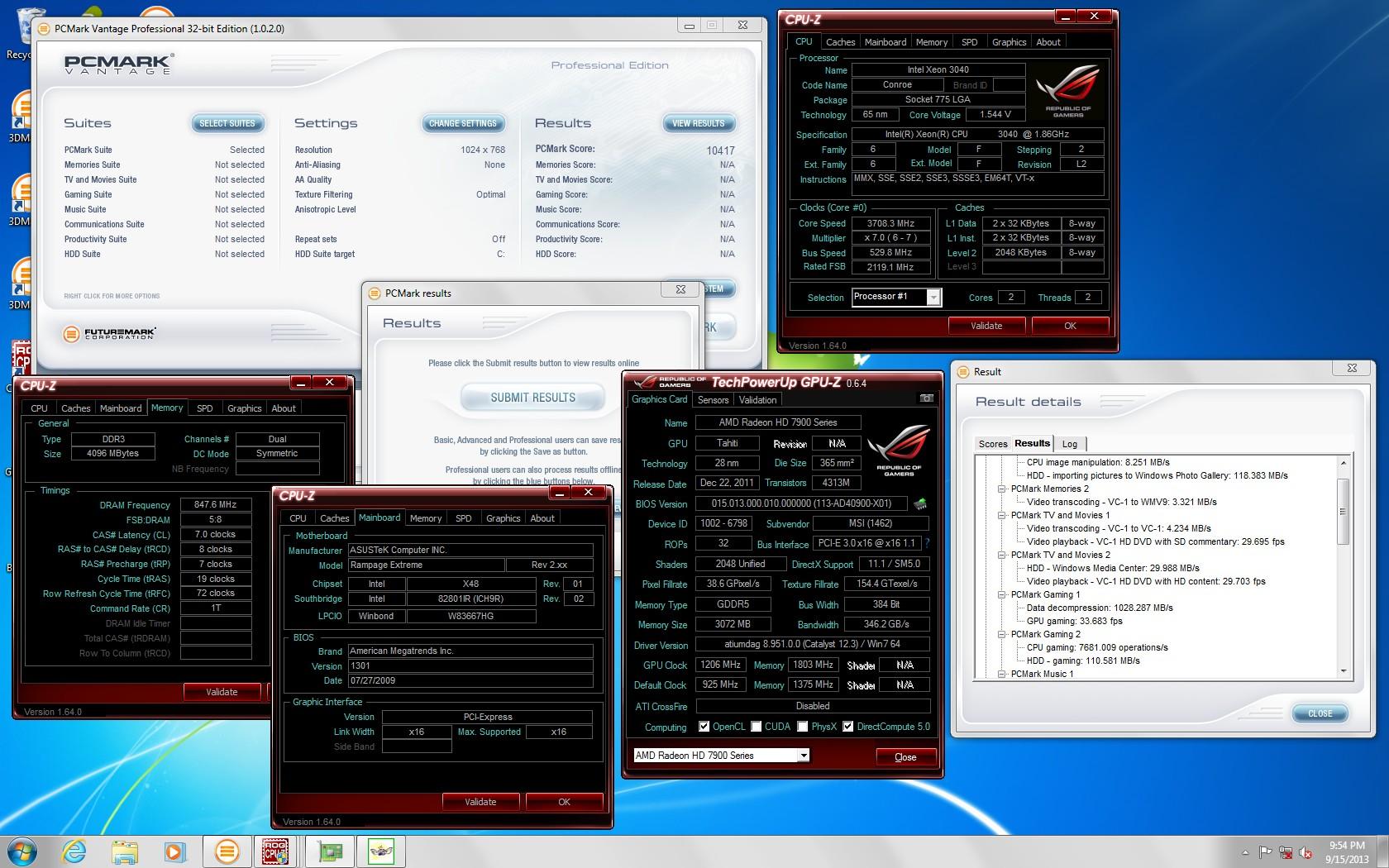Viewport: 1389px width, 868px height.
Task: Collapse the PCMark TV and Movies 2 node
Action: pos(1001,555)
